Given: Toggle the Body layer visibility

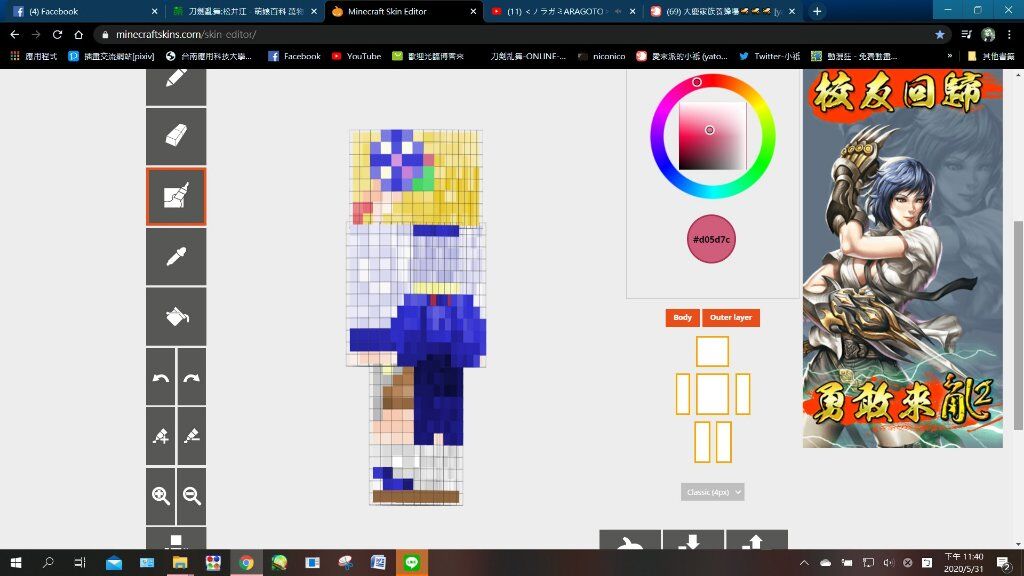Looking at the screenshot, I should point(682,317).
